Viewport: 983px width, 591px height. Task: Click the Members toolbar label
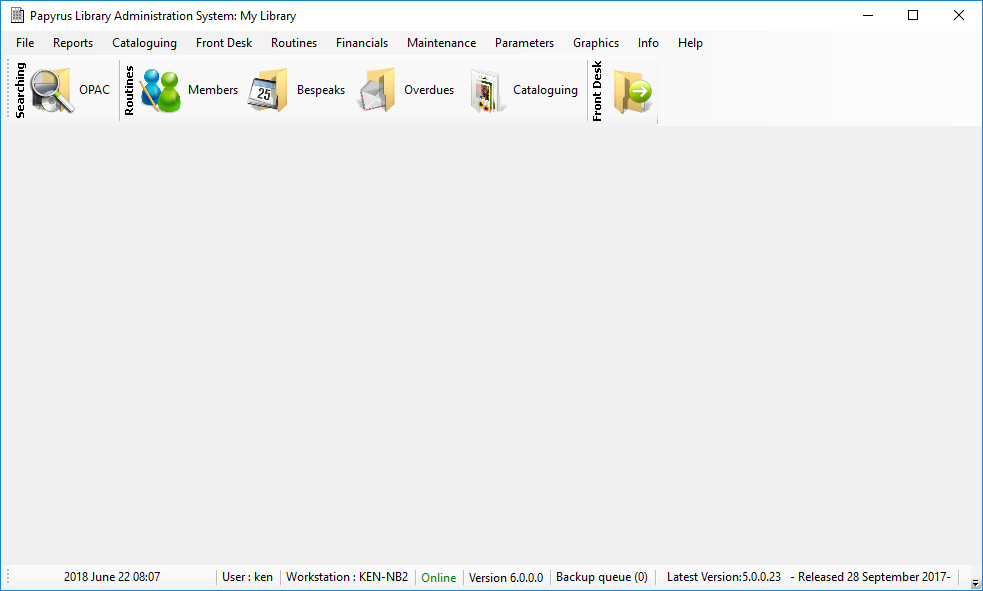(213, 90)
